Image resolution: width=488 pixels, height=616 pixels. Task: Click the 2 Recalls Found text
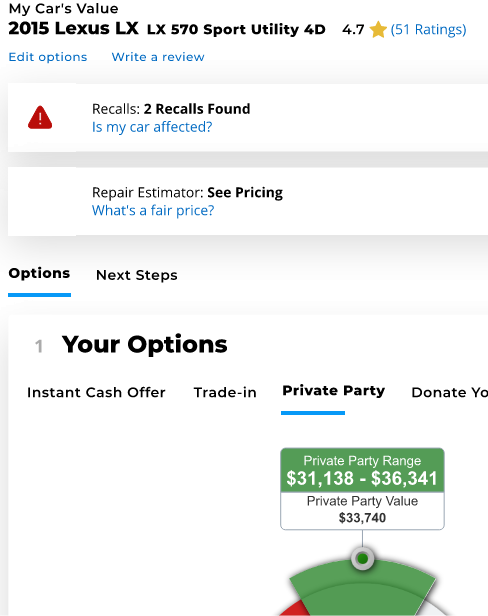[197, 109]
